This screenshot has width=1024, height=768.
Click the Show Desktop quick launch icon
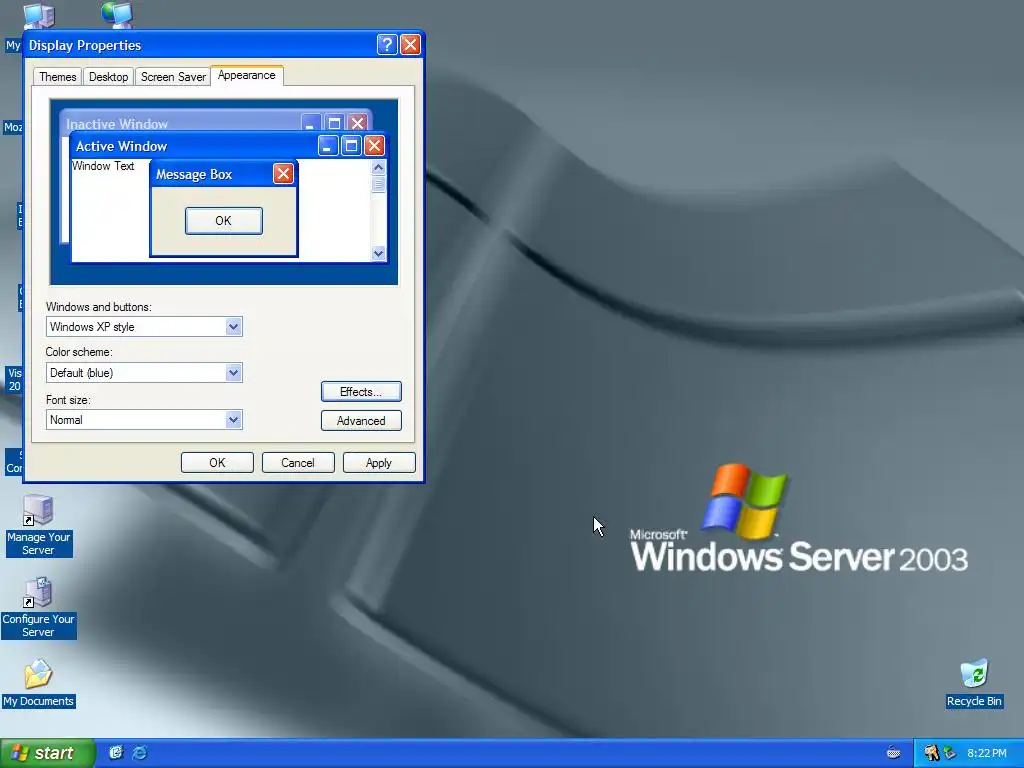pos(116,753)
